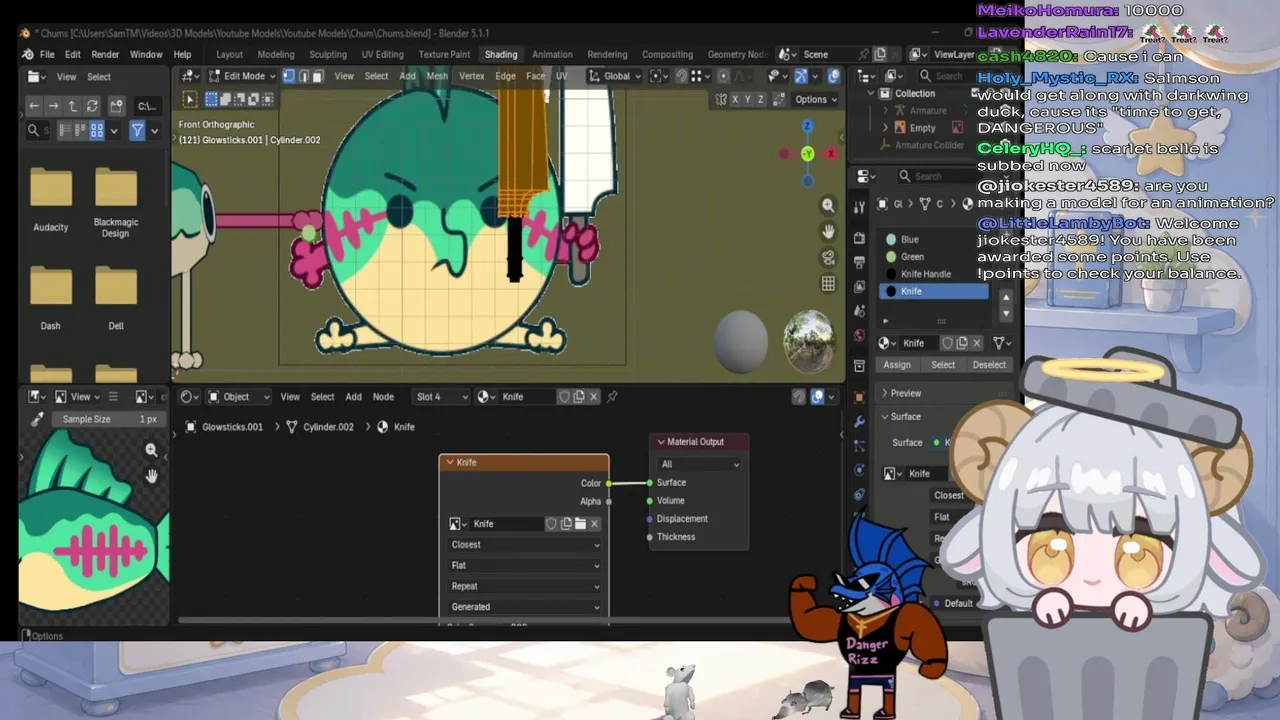Choose edge select mode in viewport header
This screenshot has width=1280, height=720.
[303, 76]
